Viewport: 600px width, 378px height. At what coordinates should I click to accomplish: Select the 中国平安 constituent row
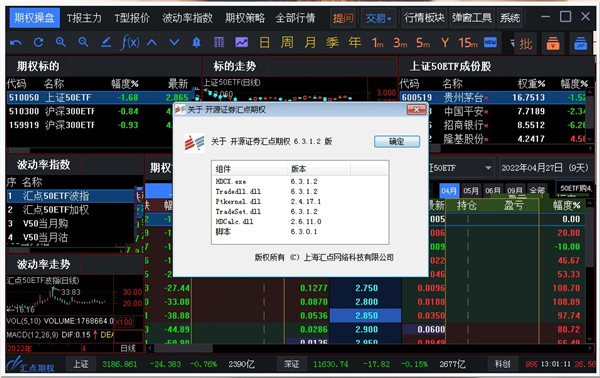(x=508, y=111)
